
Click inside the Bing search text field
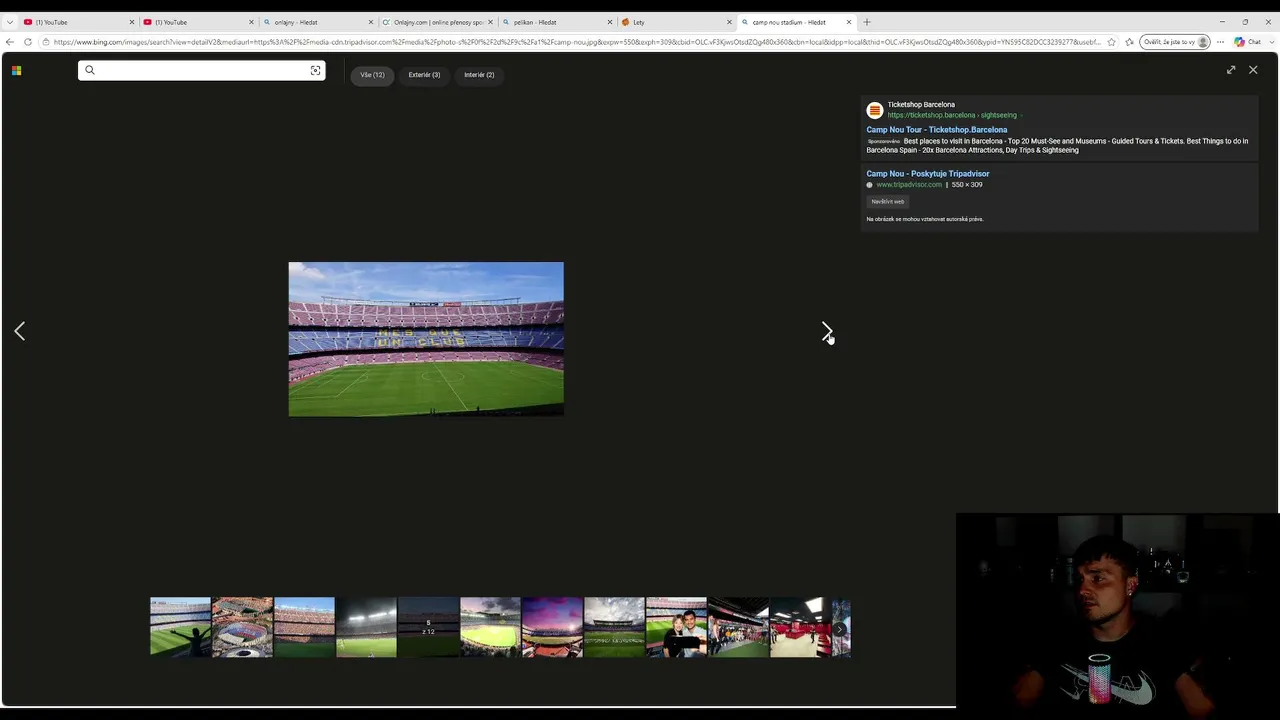(202, 70)
